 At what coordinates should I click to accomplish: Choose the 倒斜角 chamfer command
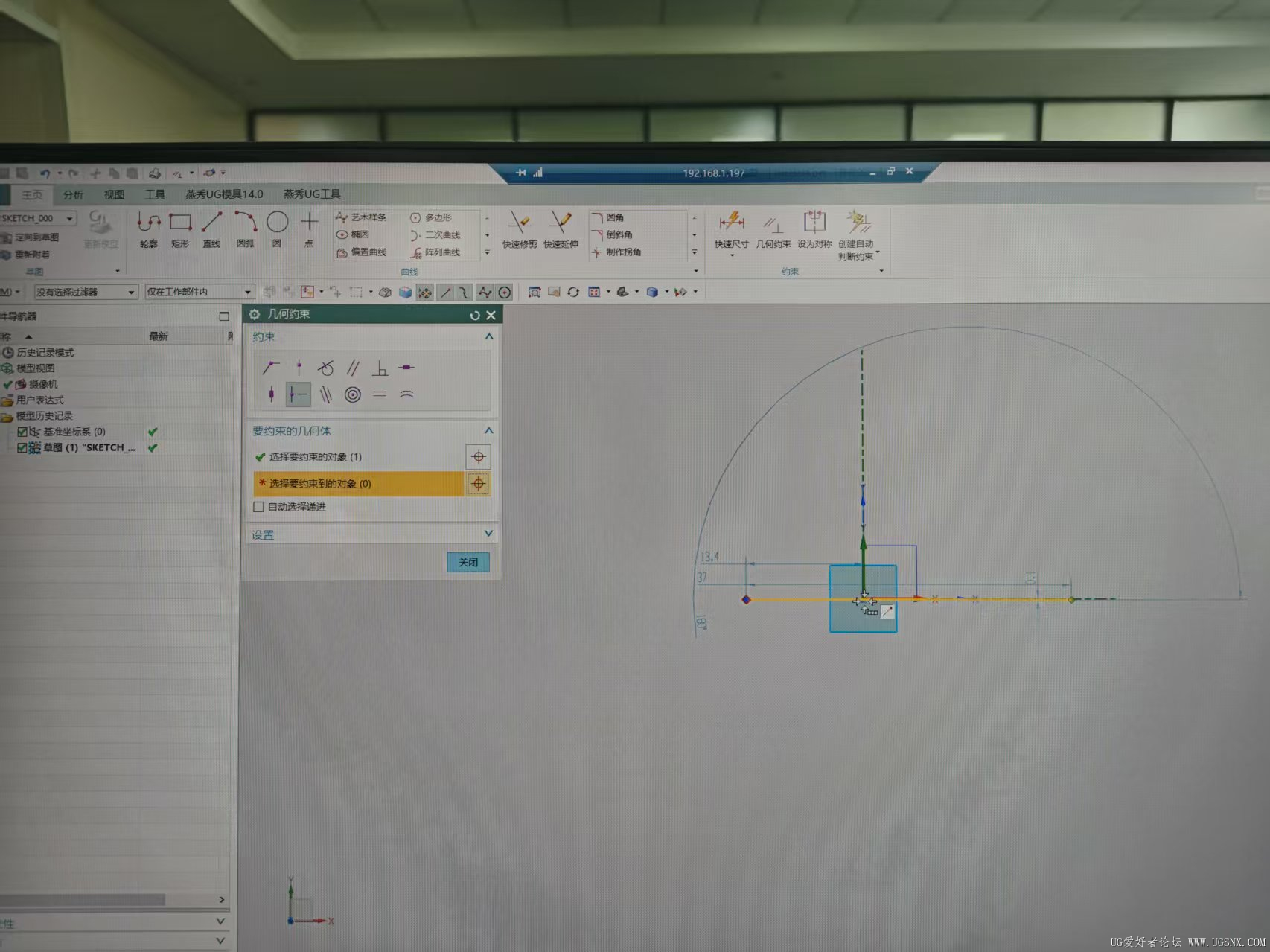612,234
